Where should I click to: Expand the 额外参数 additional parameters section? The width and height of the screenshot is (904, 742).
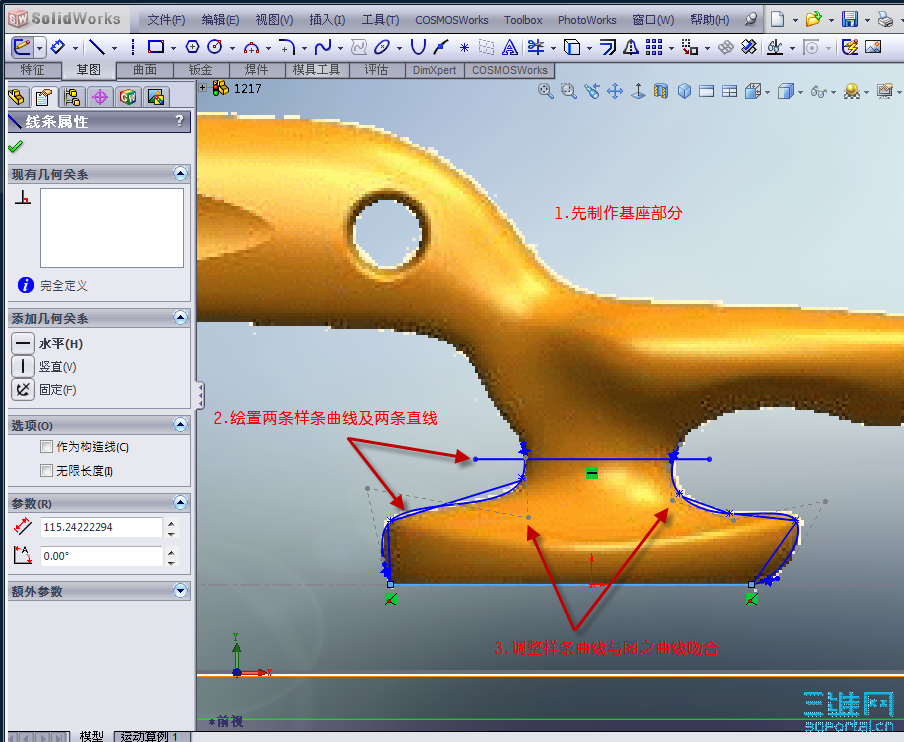pyautogui.click(x=180, y=590)
